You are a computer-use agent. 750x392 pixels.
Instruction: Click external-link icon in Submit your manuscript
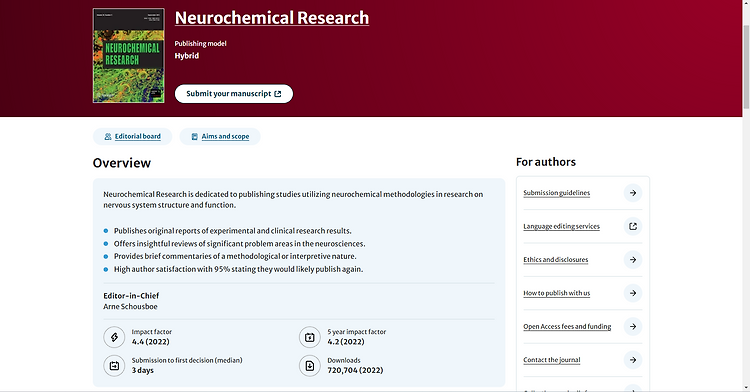click(278, 94)
